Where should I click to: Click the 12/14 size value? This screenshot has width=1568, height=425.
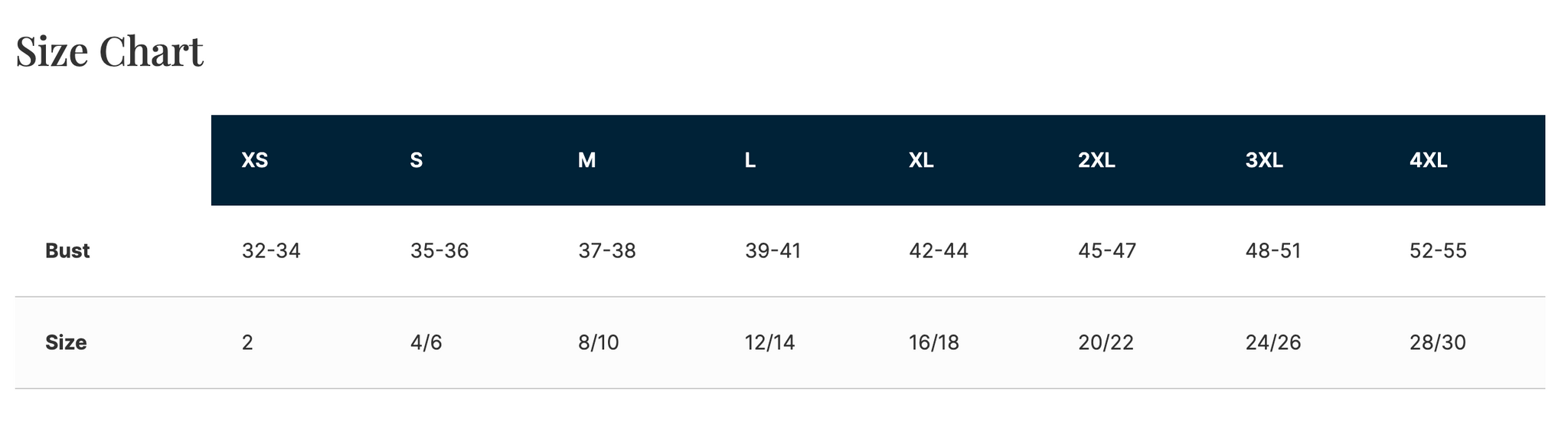[x=770, y=342]
